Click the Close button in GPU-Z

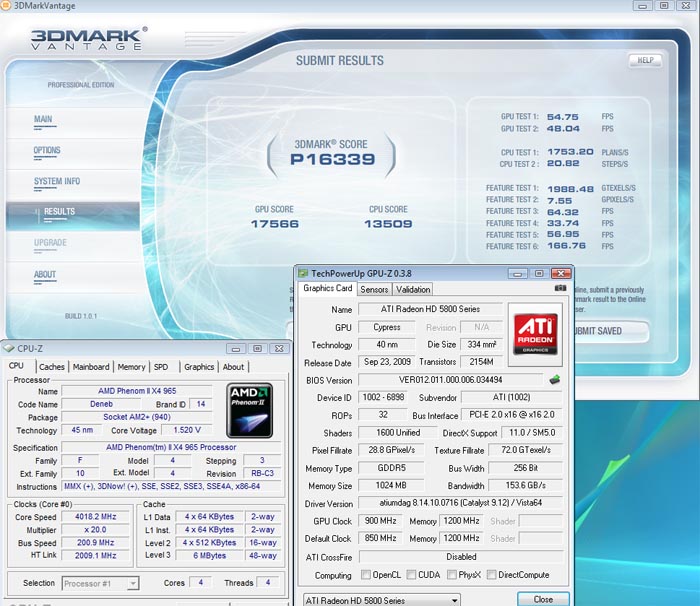(x=543, y=599)
